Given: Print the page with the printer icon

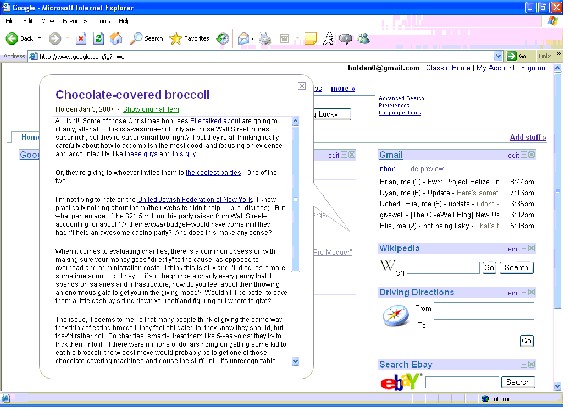Looking at the screenshot, I should [x=265, y=38].
